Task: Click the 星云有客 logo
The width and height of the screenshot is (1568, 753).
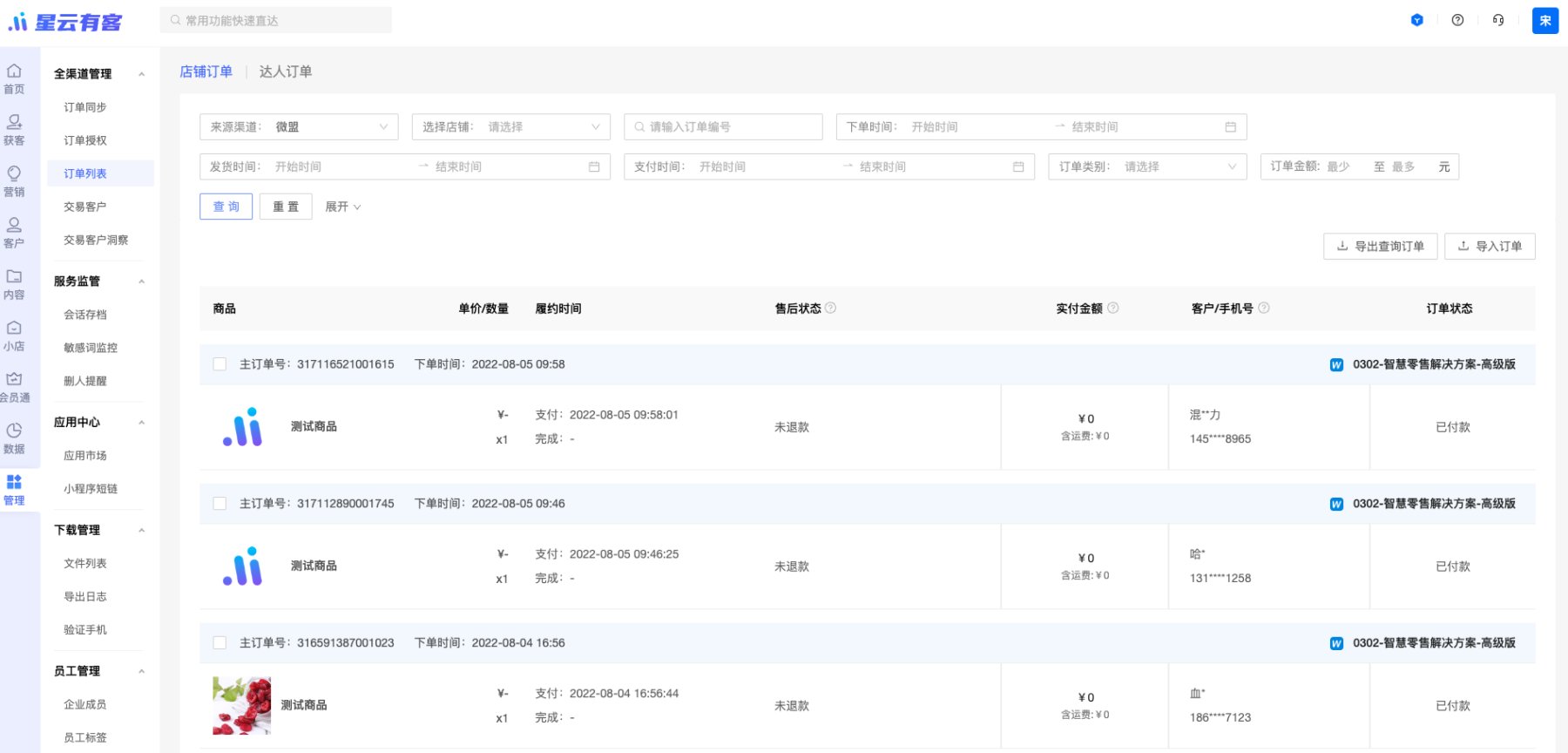Action: point(65,22)
